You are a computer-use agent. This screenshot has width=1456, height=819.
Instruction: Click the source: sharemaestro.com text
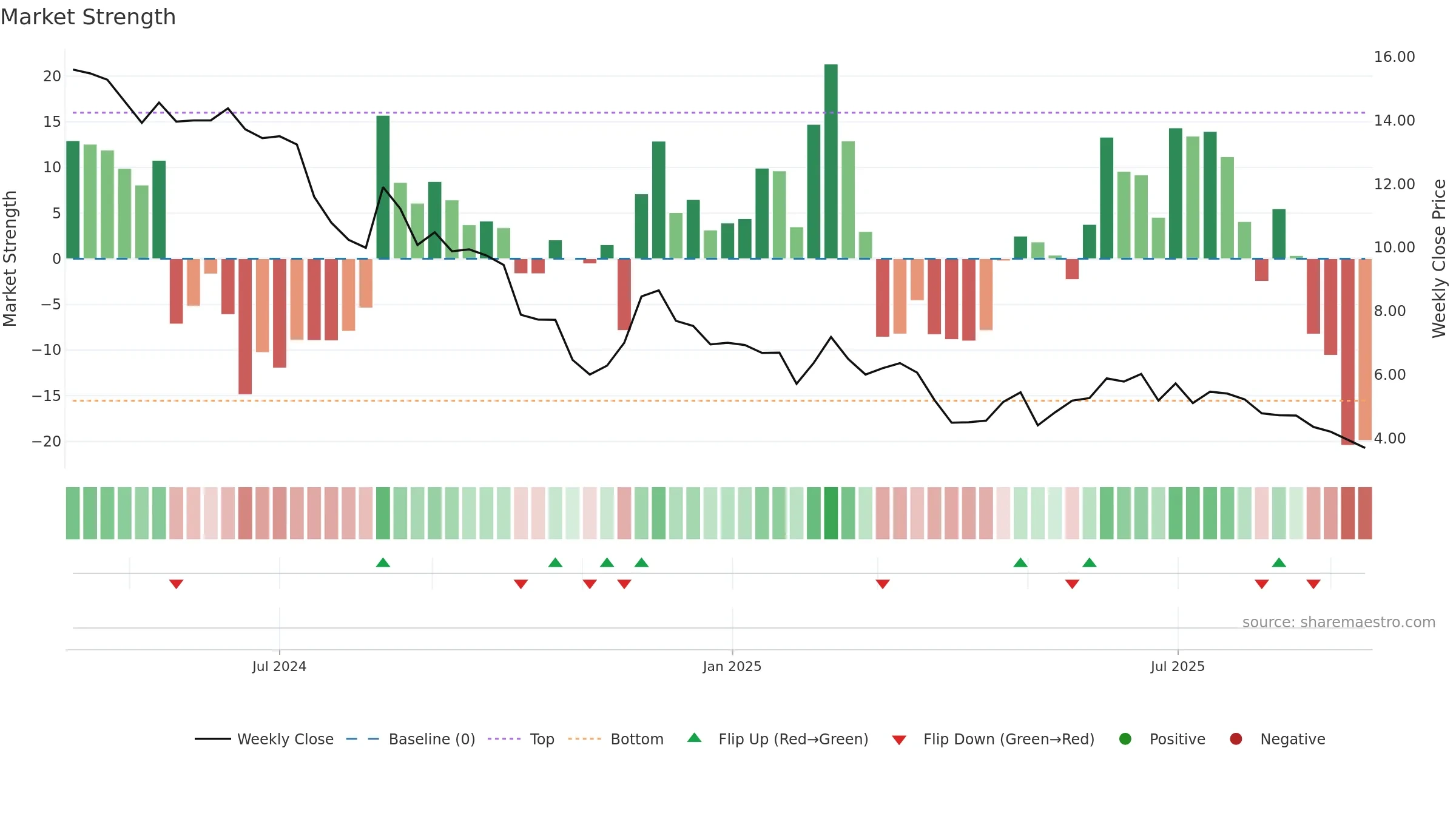(x=1339, y=622)
